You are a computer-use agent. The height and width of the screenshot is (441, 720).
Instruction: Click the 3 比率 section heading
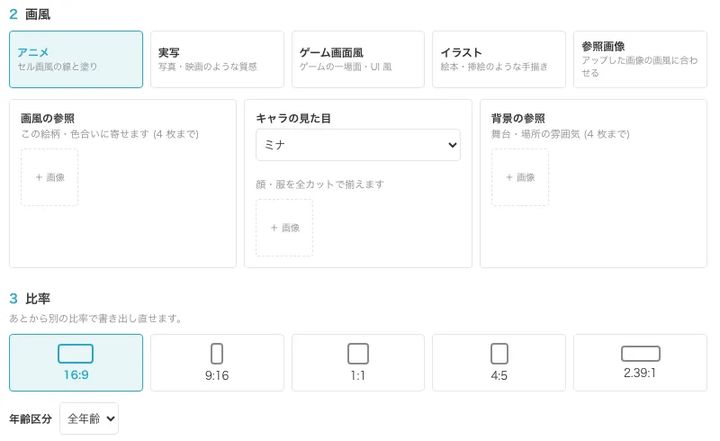coord(29,299)
